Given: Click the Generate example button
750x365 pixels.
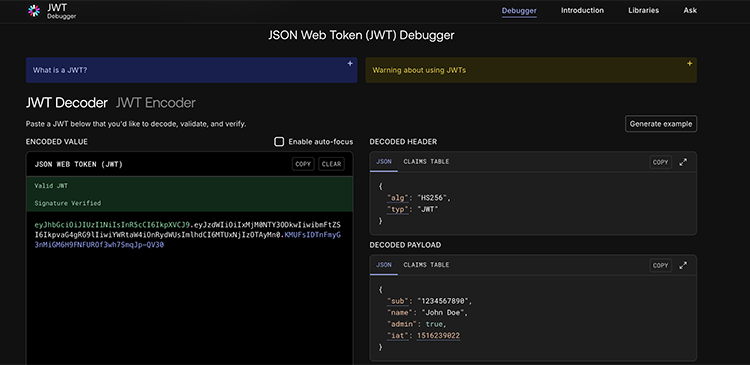Looking at the screenshot, I should coord(661,124).
